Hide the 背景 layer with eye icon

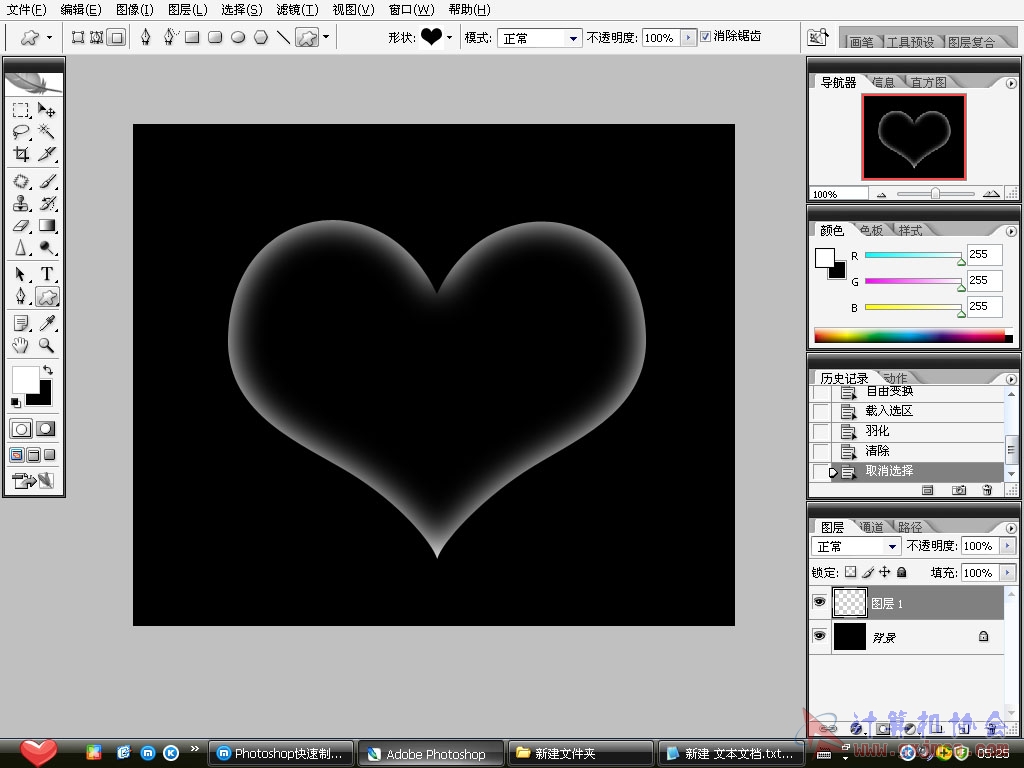[x=819, y=636]
